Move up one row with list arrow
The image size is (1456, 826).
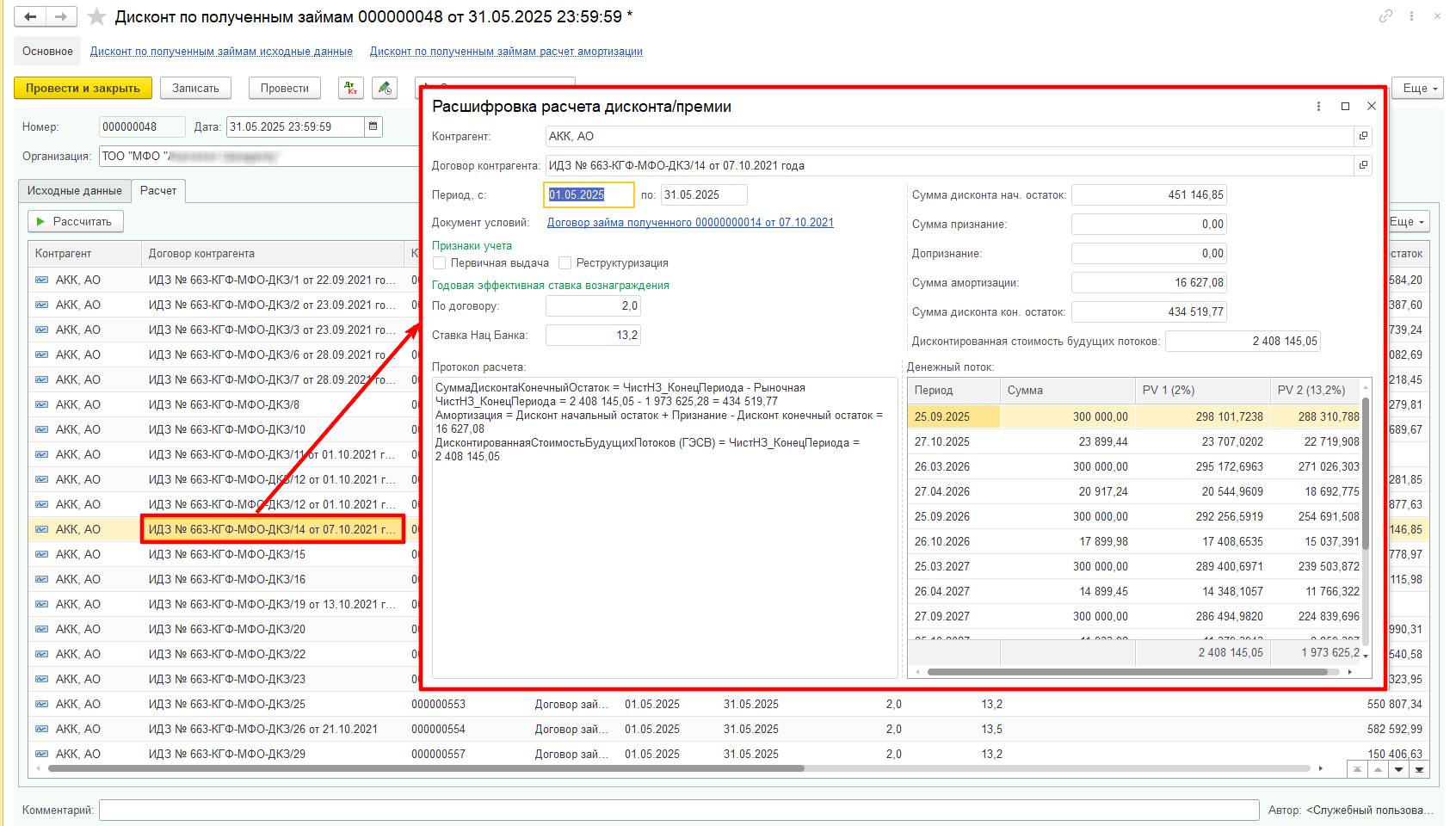coord(1378,769)
